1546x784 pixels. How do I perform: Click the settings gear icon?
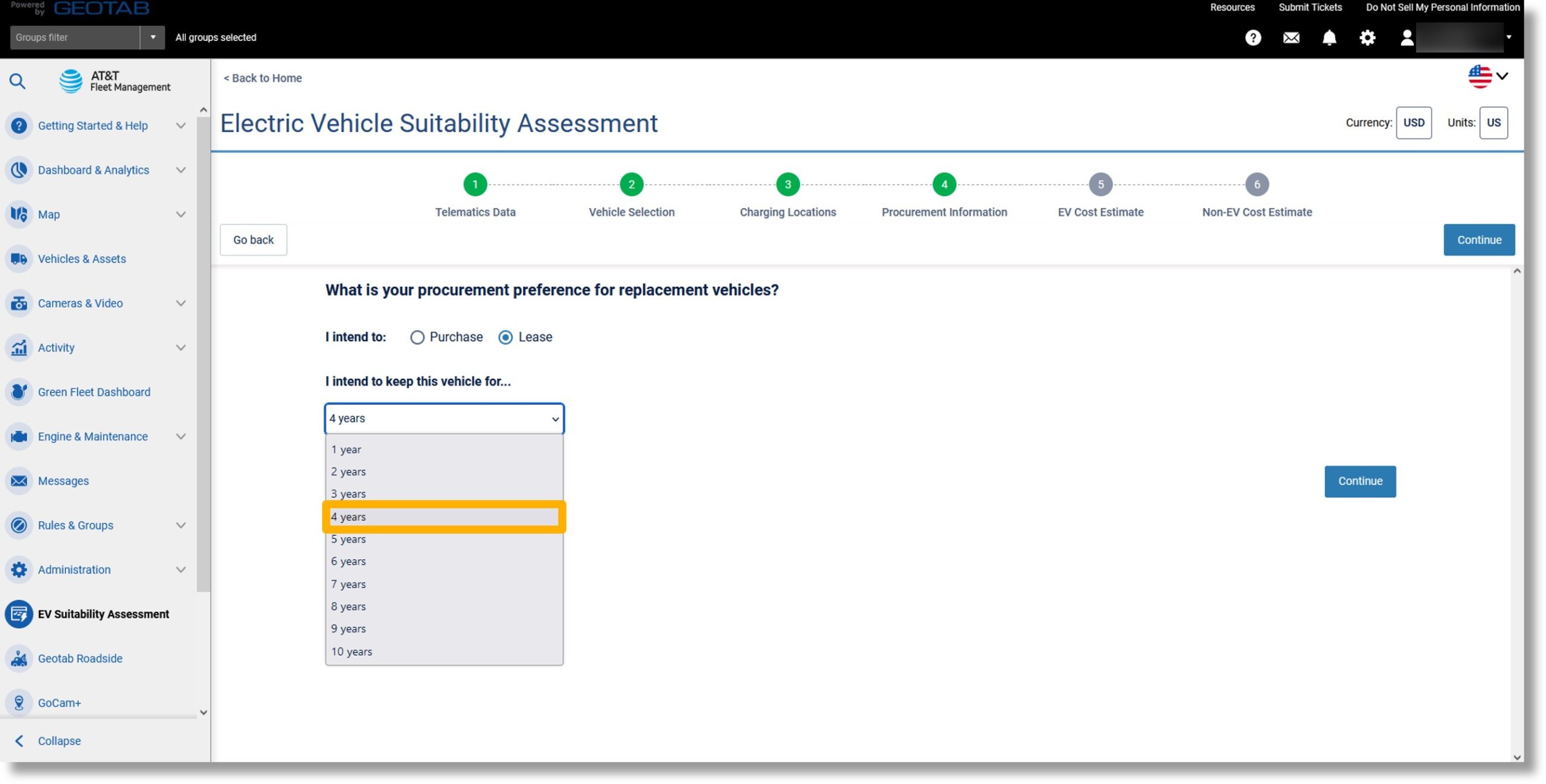tap(1368, 37)
